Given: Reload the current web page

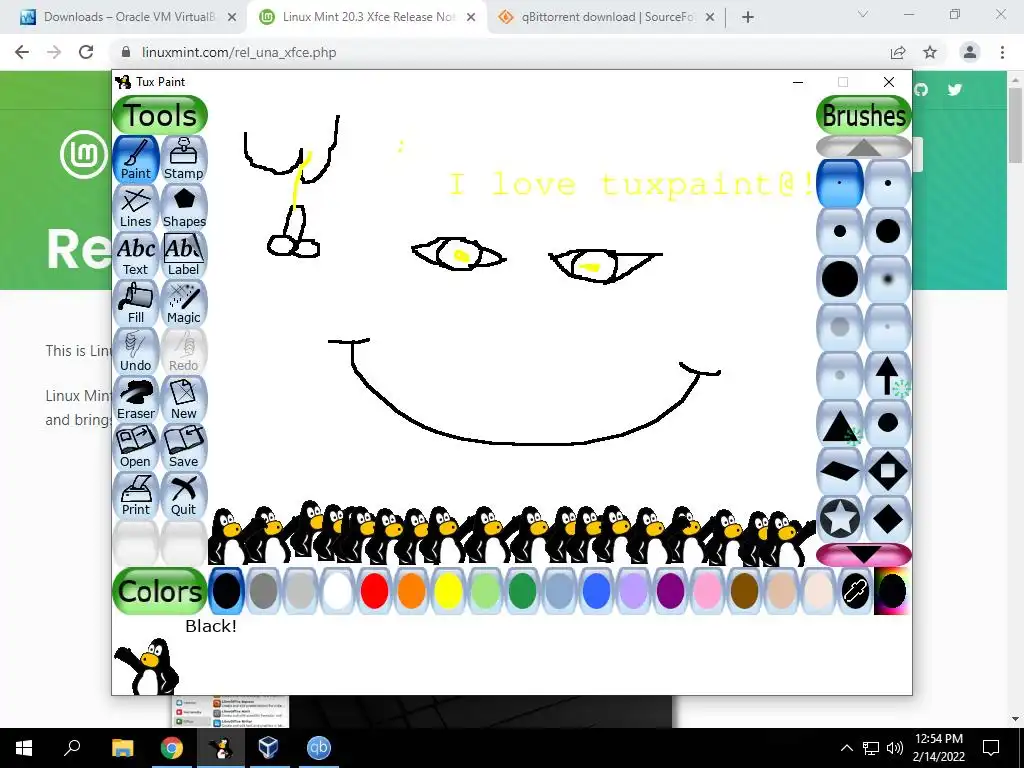Looking at the screenshot, I should pyautogui.click(x=86, y=52).
